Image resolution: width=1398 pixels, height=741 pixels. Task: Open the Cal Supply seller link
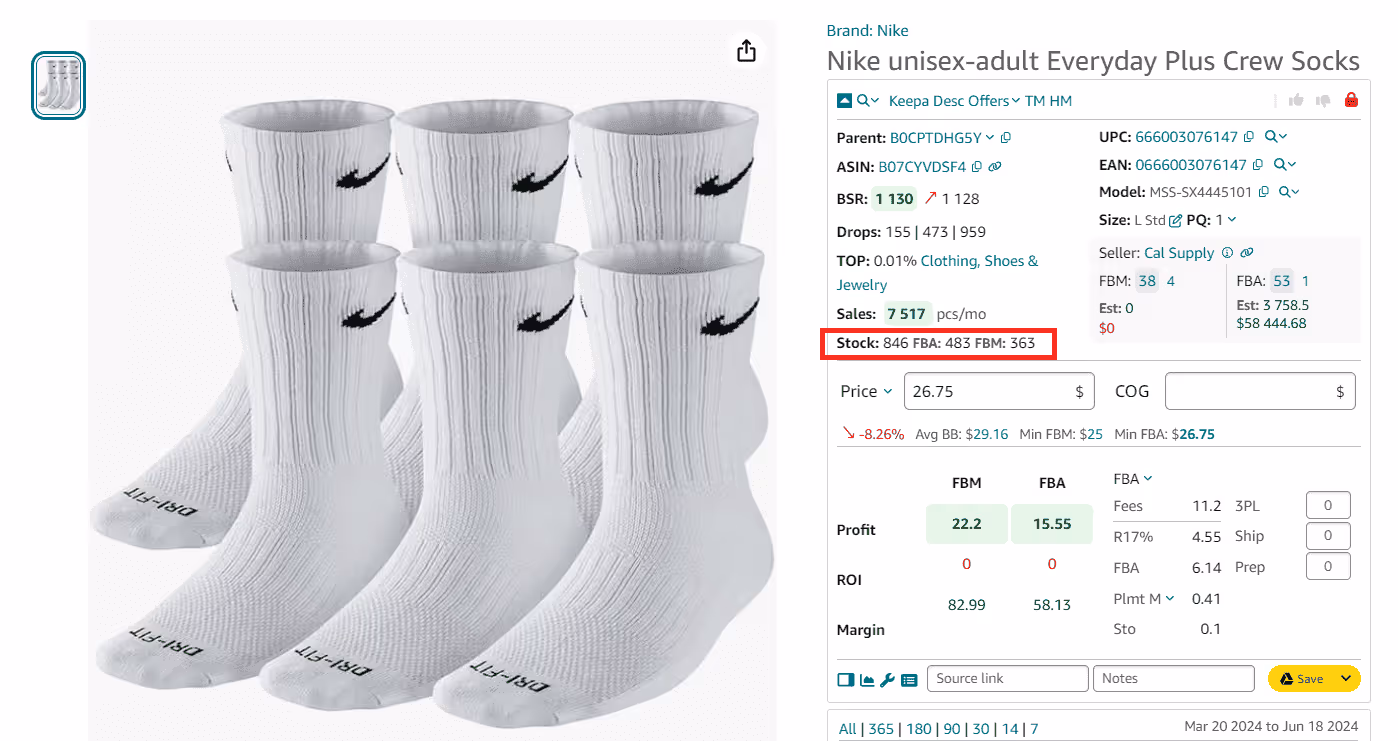point(1178,254)
